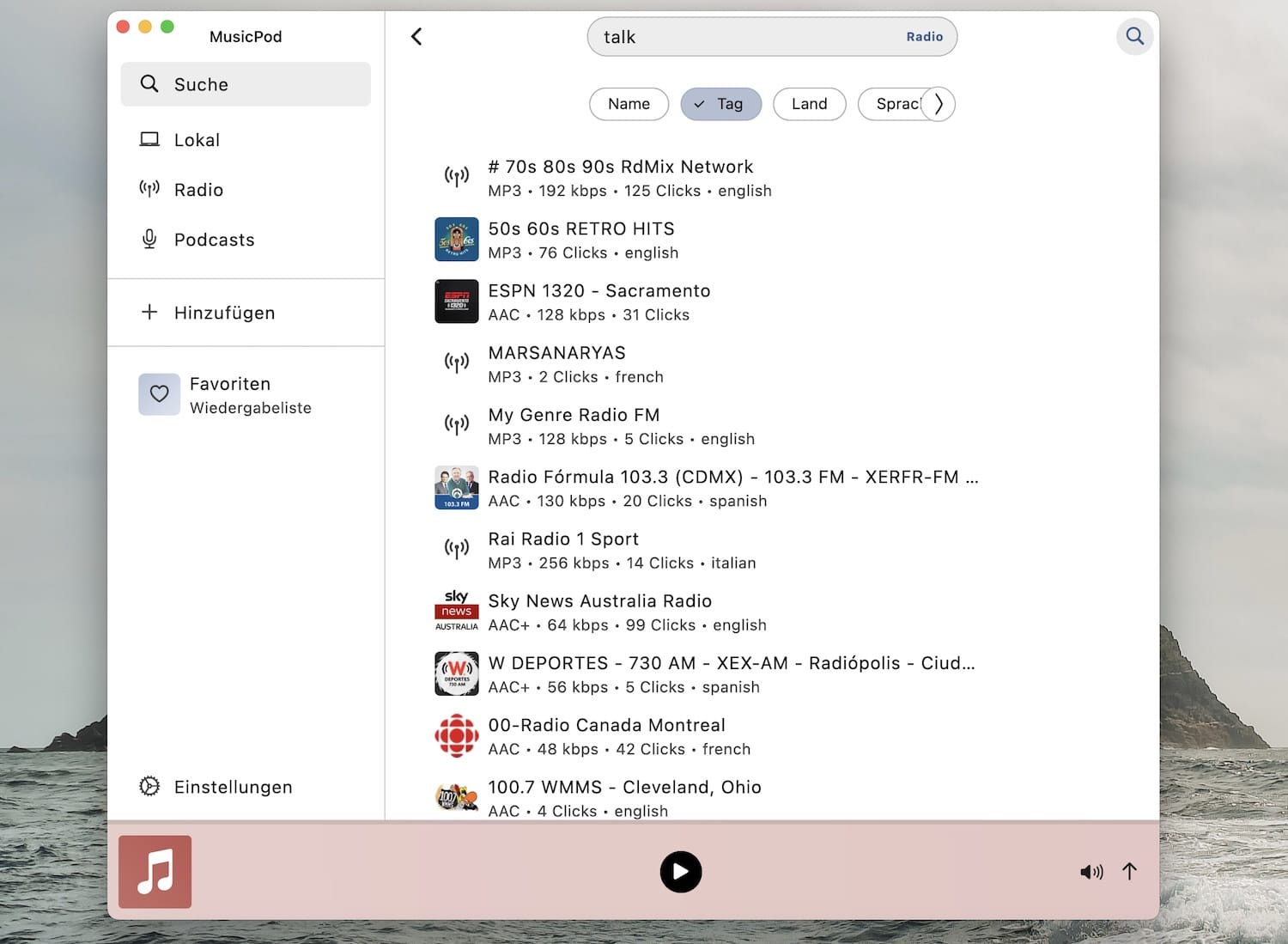Click the back arrow icon

pos(416,36)
